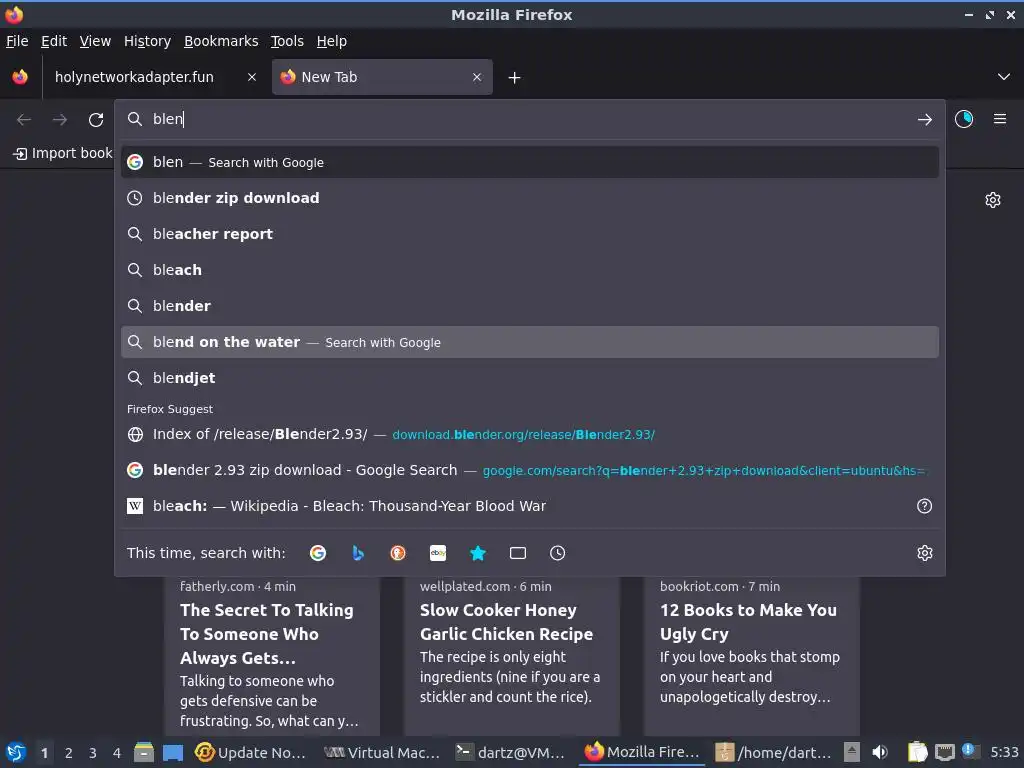Open the file manager launcher in taskbar
Viewport: 1024px width, 768px height.
click(x=144, y=752)
